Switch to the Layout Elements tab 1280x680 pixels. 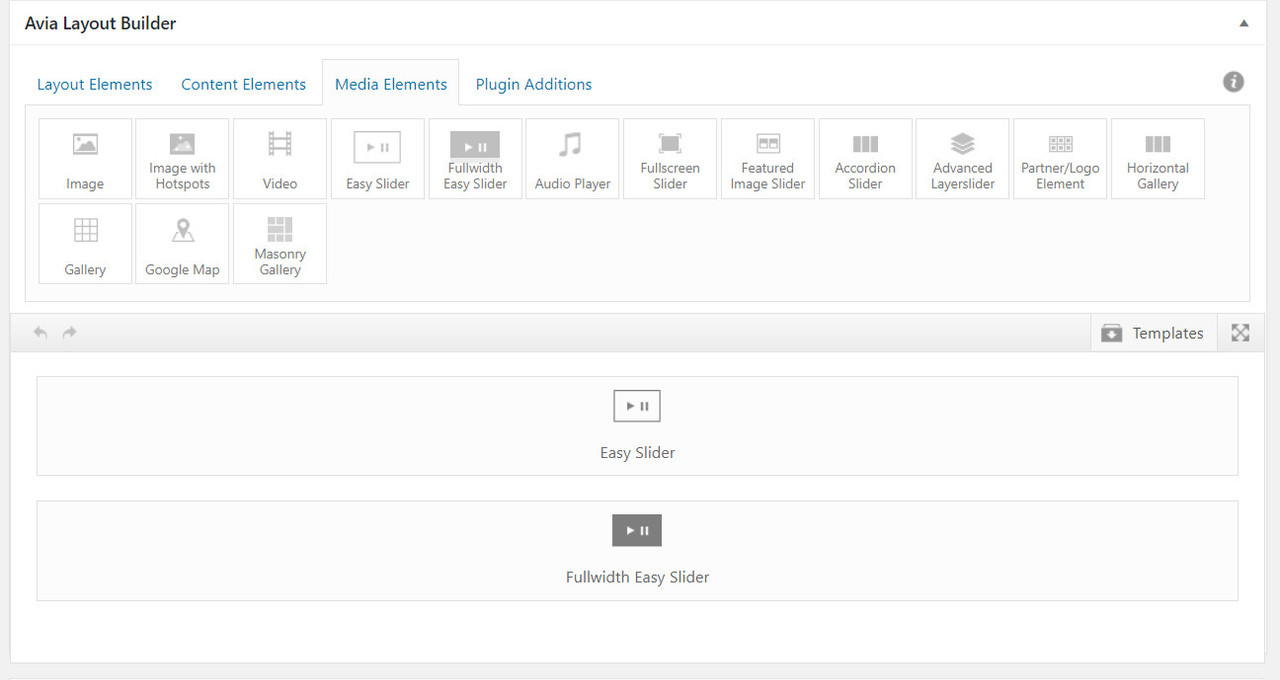(95, 84)
